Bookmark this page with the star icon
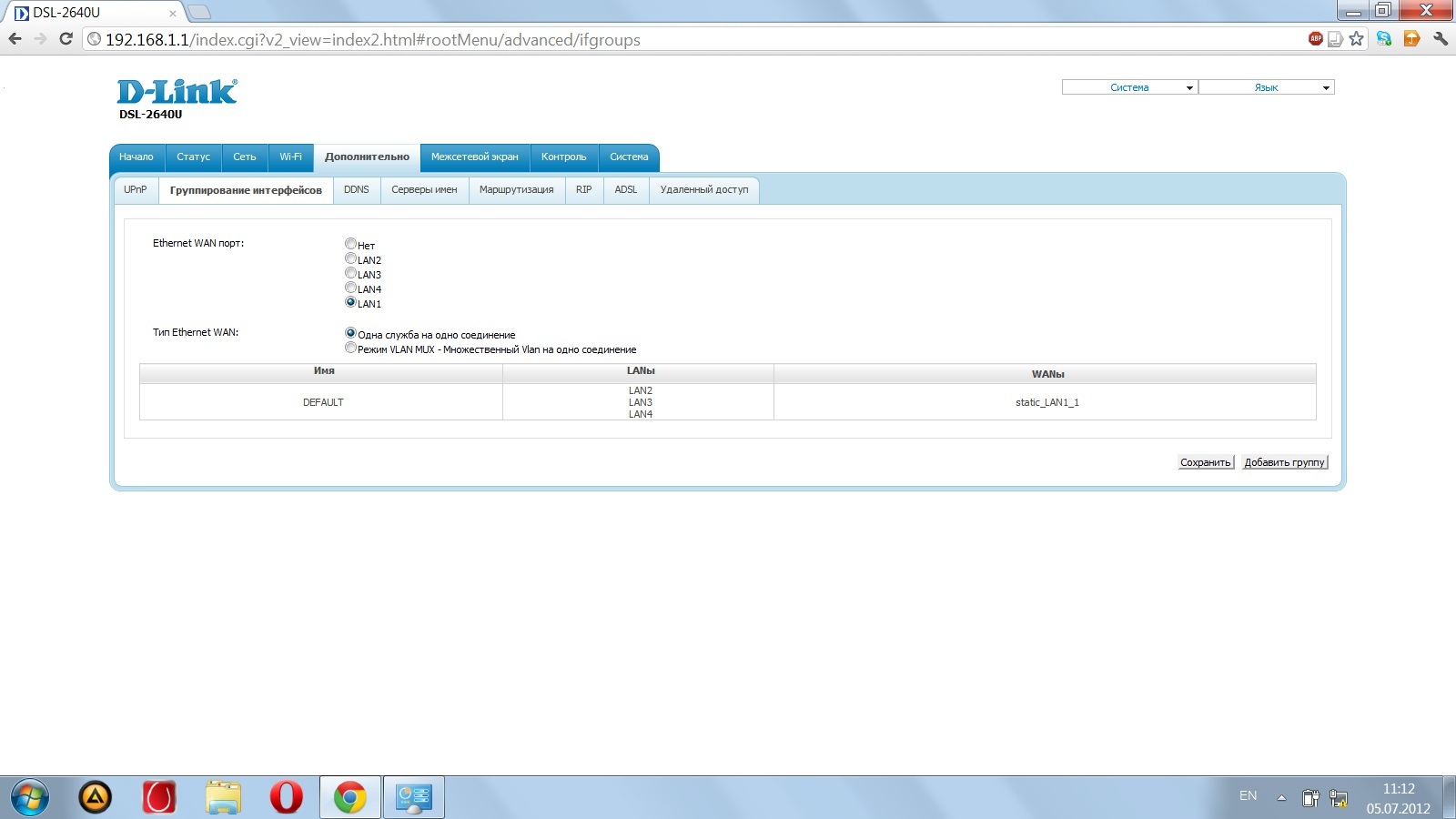Image resolution: width=1456 pixels, height=819 pixels. pyautogui.click(x=1356, y=38)
